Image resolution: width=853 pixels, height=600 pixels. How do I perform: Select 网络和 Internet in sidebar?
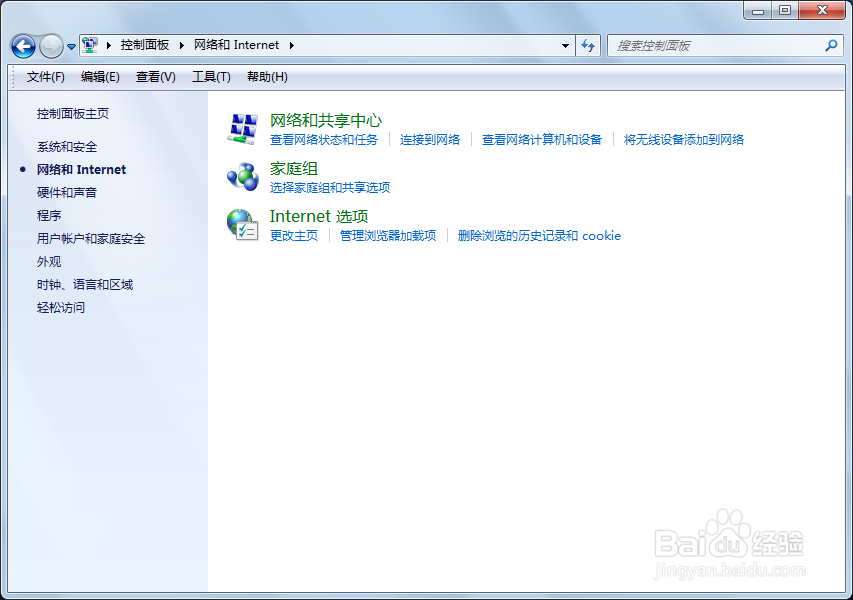click(81, 170)
